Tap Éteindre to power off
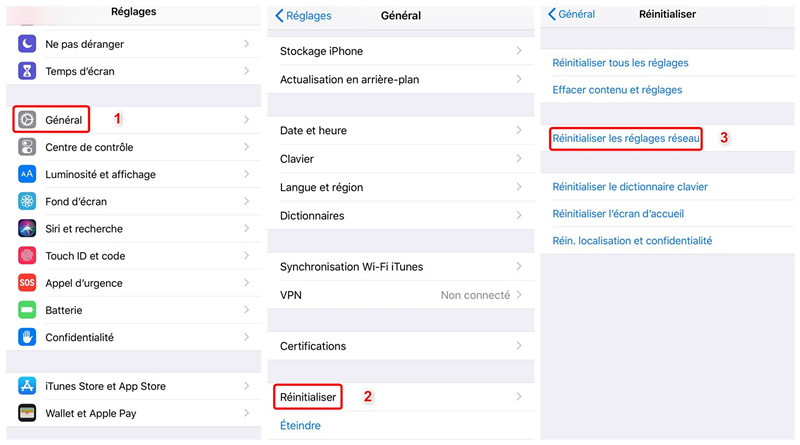Viewport: 800px width, 445px height. coord(300,426)
